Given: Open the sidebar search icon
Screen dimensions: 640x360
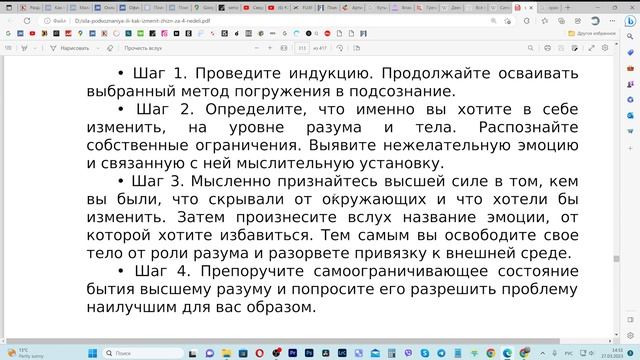Looking at the screenshot, I should click(630, 37).
